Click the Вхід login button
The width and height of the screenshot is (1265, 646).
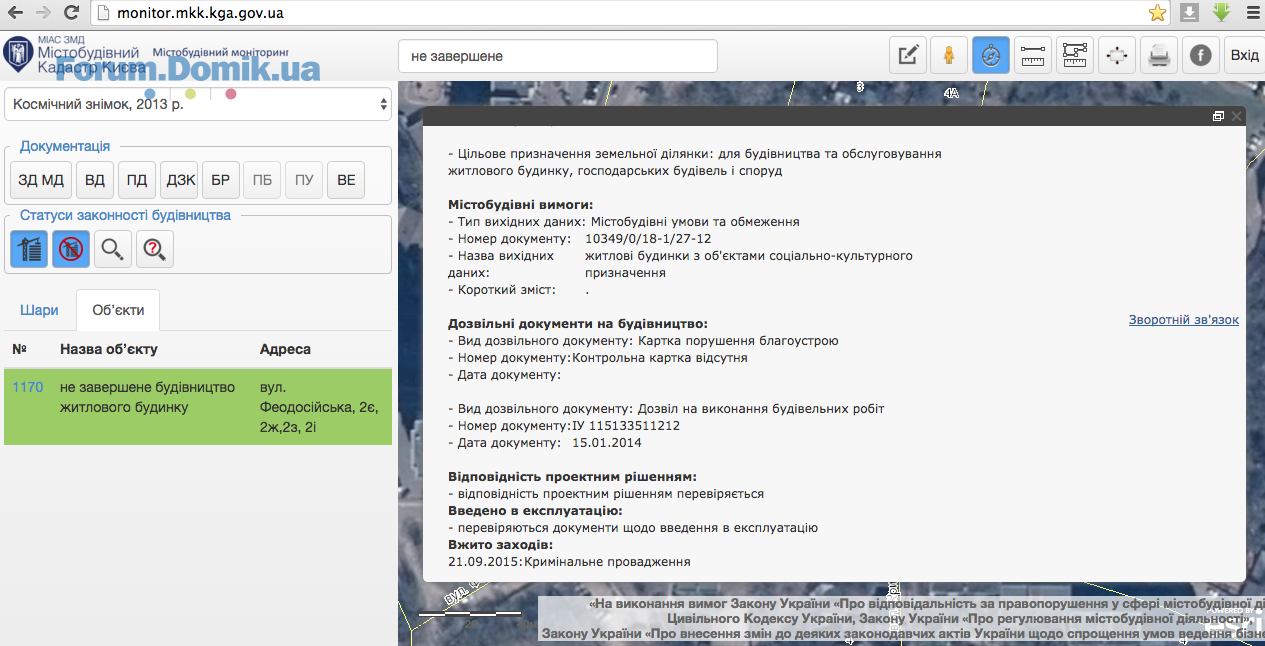pos(1244,56)
